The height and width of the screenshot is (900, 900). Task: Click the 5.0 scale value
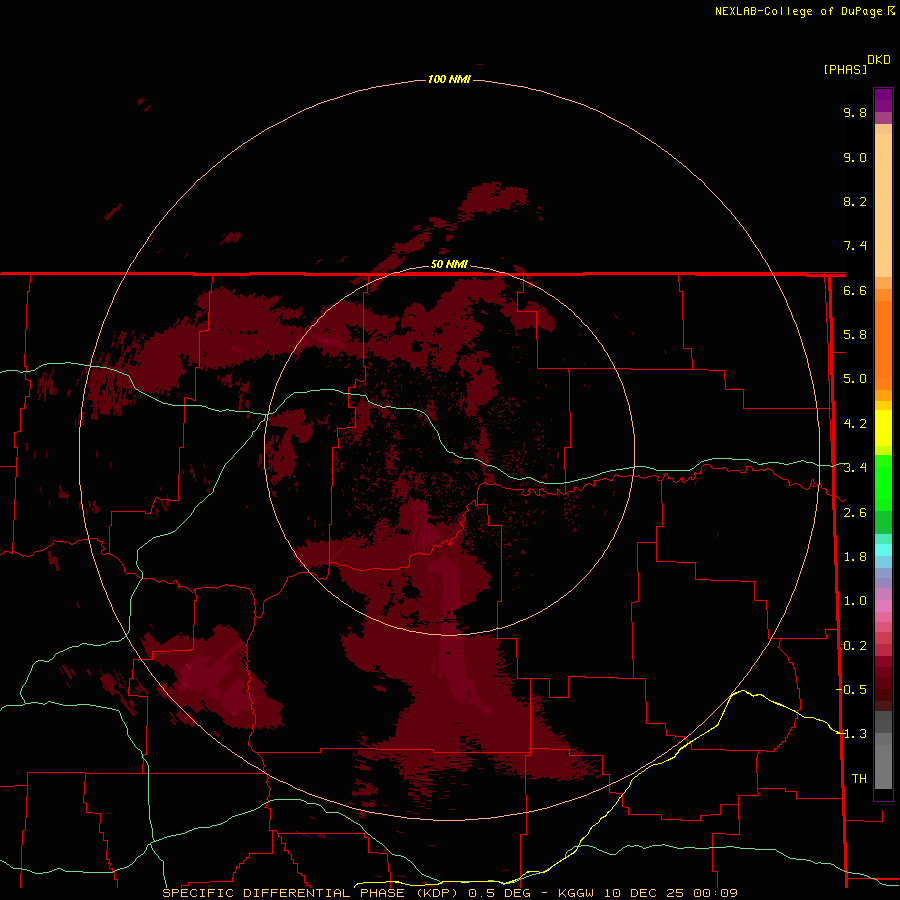(855, 379)
